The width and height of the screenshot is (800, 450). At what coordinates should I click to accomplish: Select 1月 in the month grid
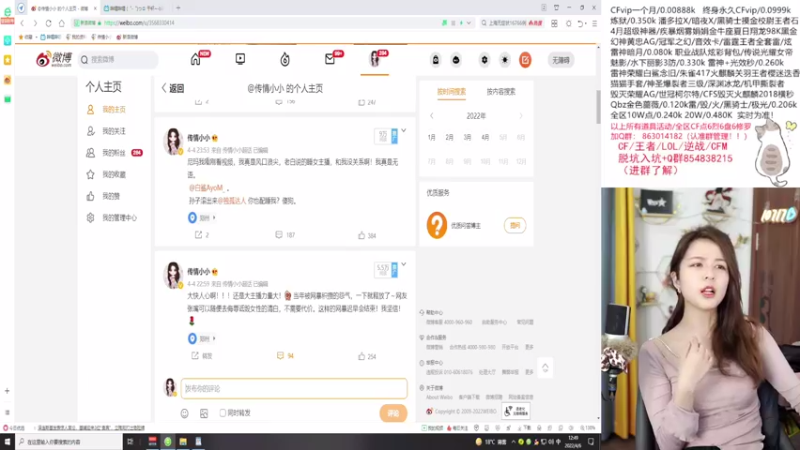[432, 137]
